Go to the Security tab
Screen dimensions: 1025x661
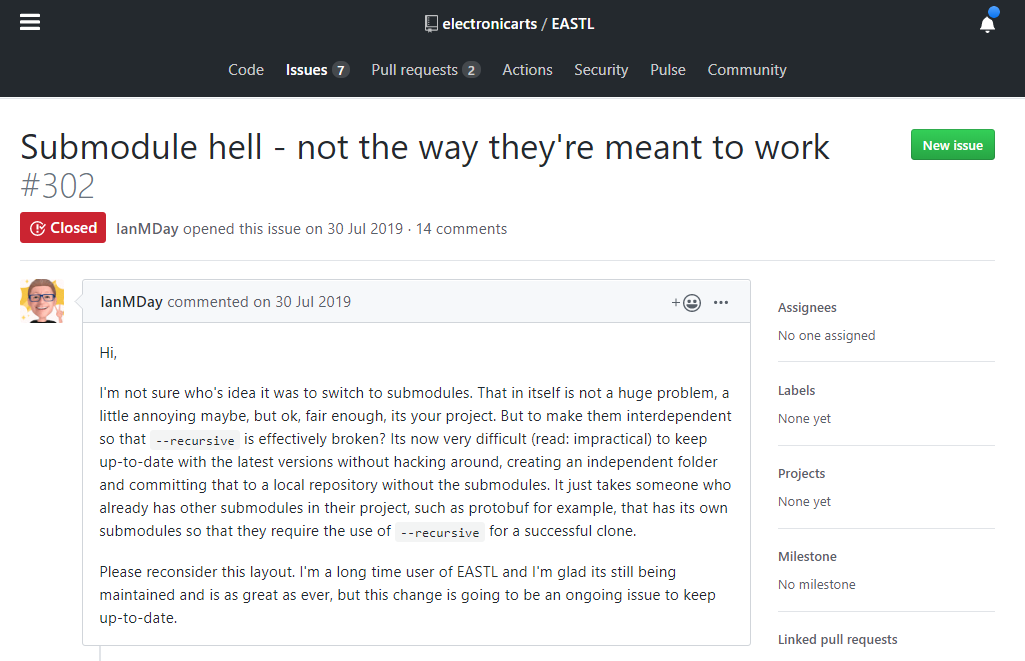click(x=601, y=70)
